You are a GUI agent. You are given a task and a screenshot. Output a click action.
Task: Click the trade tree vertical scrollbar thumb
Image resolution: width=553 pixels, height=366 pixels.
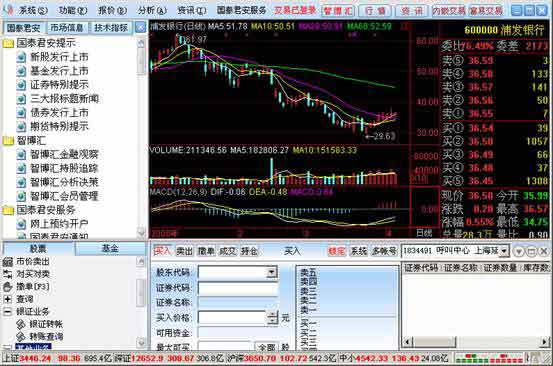coord(141,293)
